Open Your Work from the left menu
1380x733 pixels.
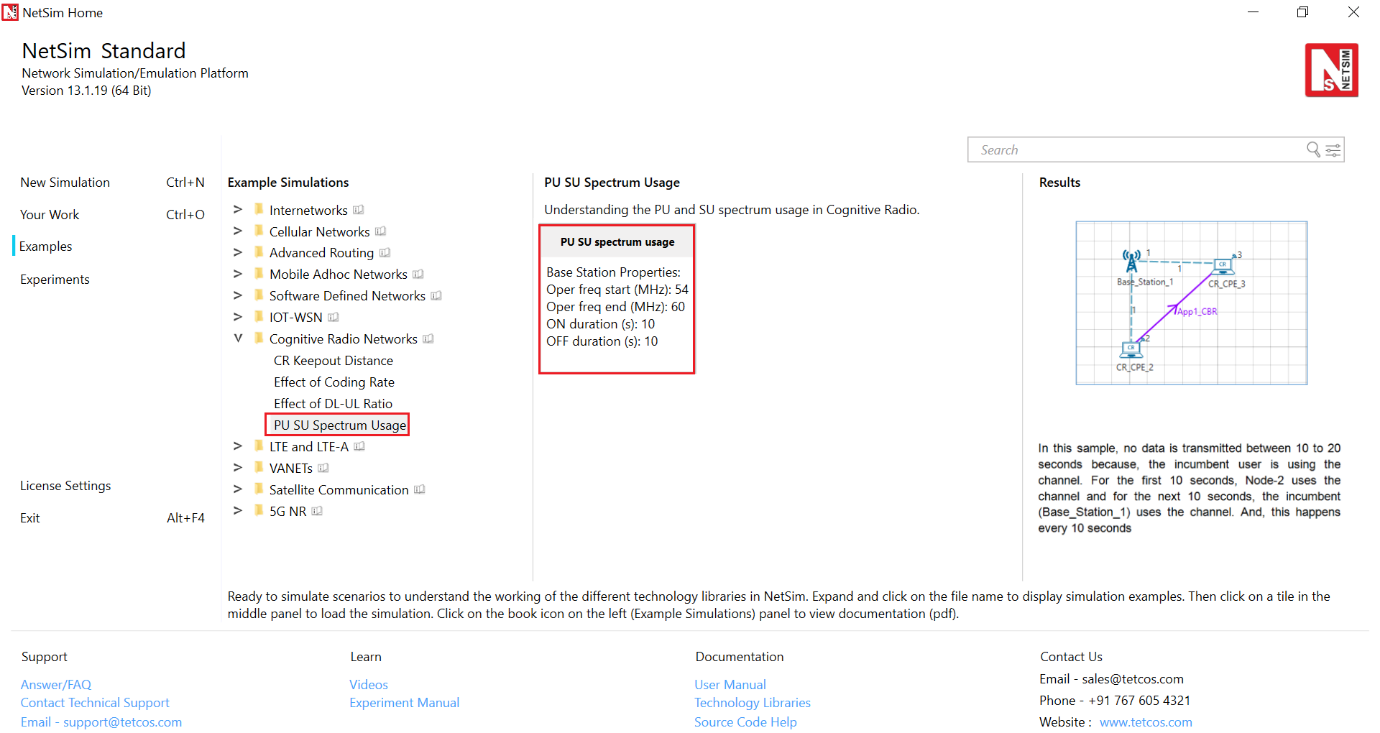[x=49, y=214]
